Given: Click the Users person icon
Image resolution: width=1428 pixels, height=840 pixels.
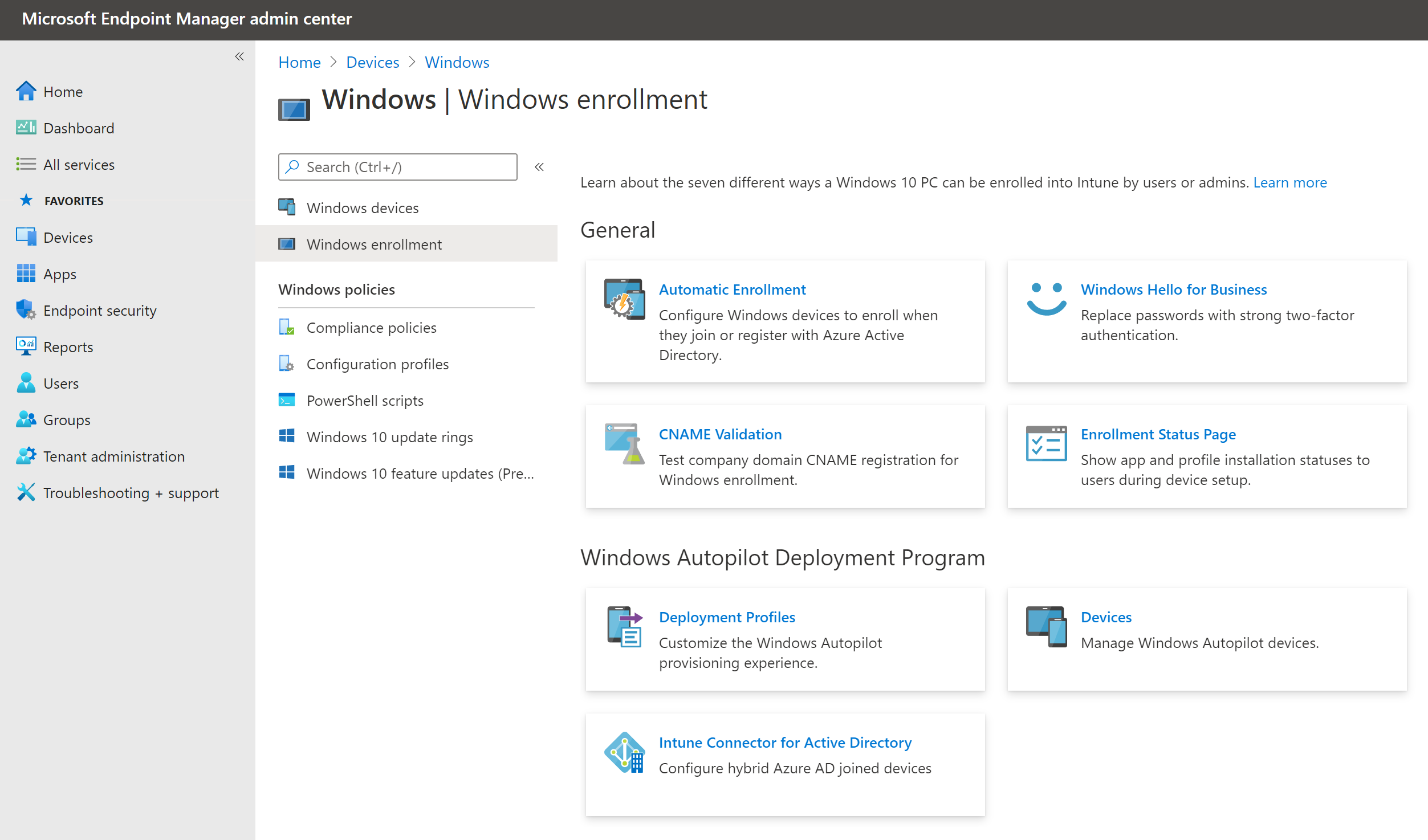Looking at the screenshot, I should coord(26,383).
